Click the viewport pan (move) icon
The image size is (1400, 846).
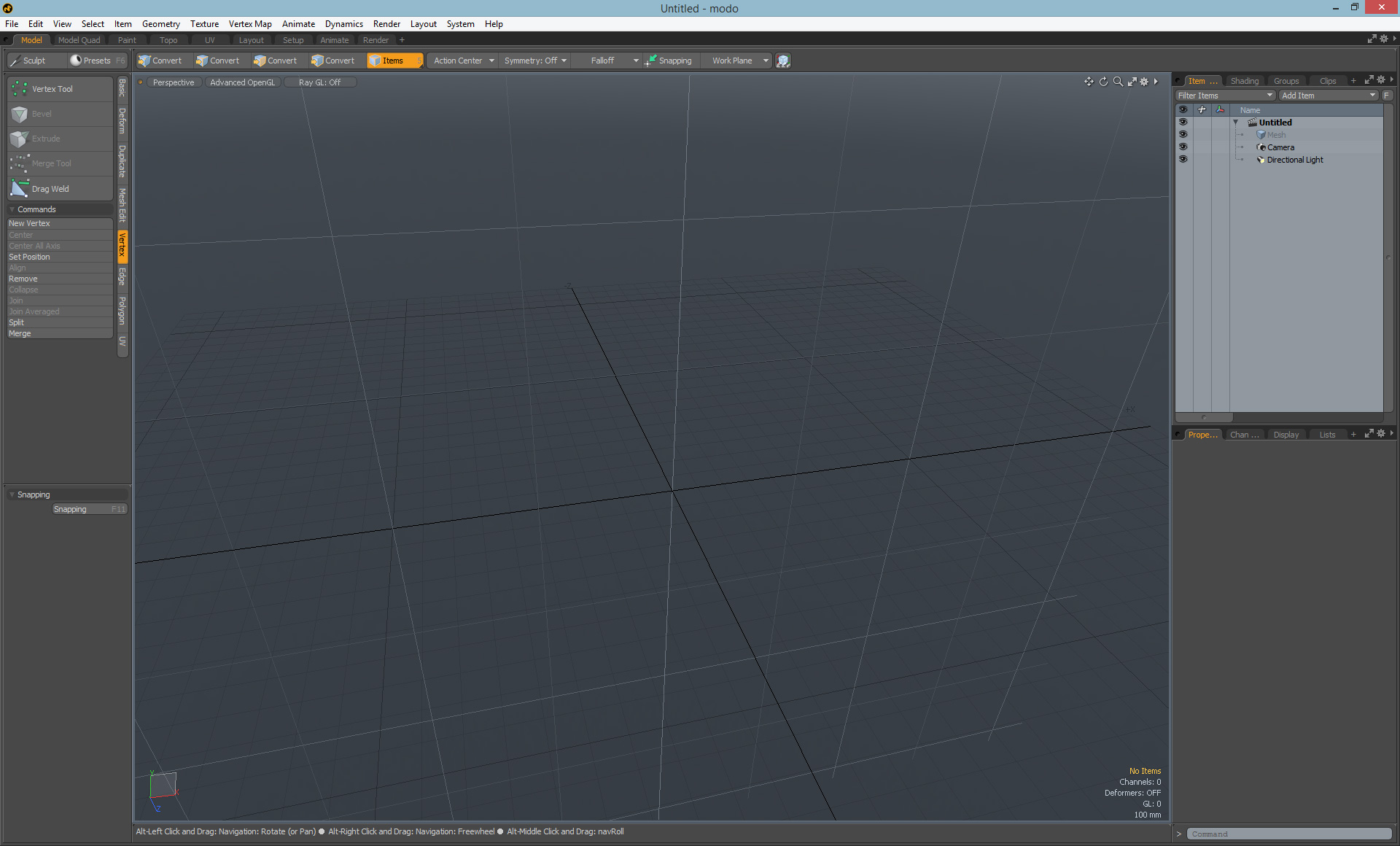coord(1089,82)
